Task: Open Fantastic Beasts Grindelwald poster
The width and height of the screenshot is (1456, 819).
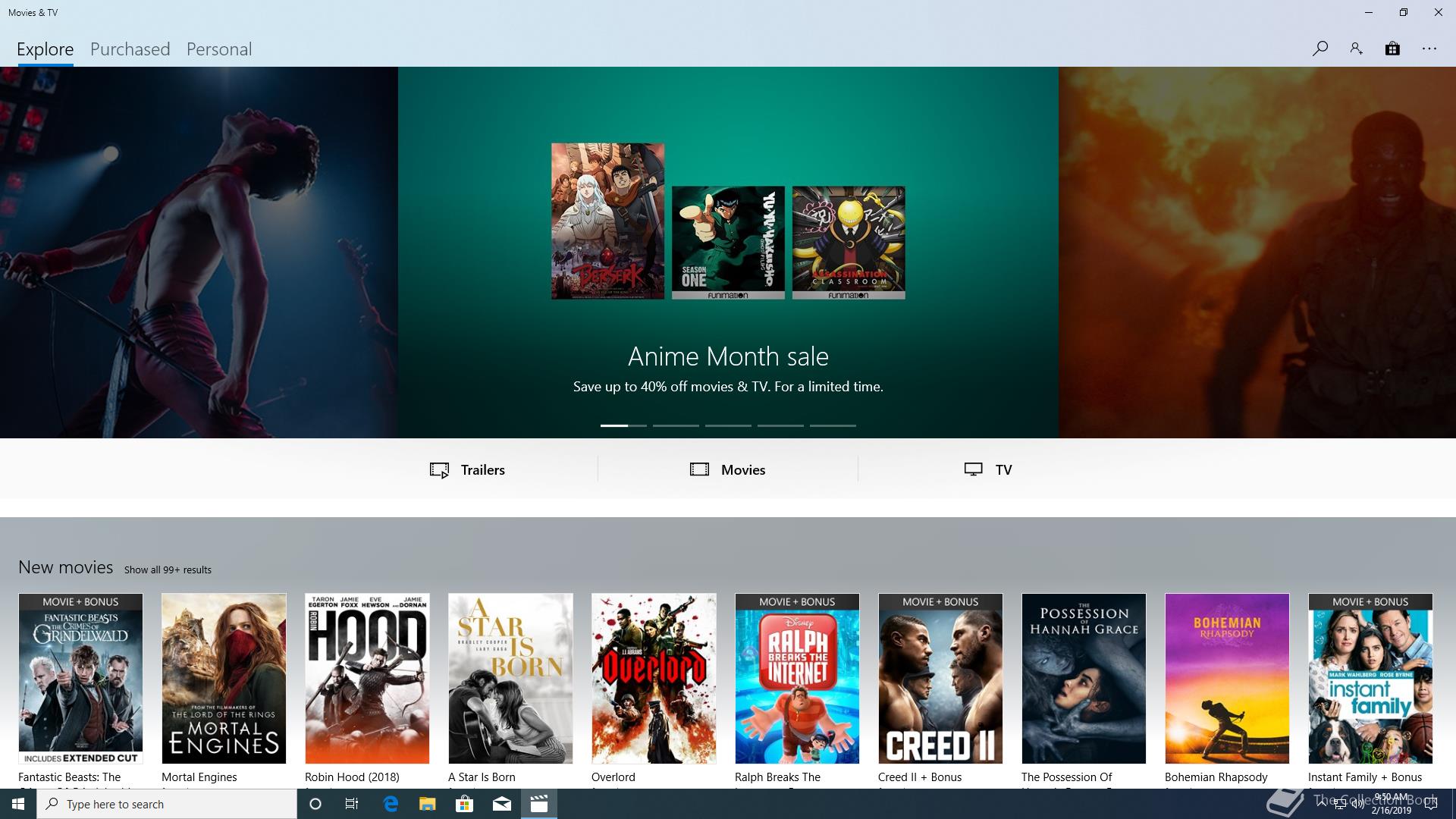Action: [80, 679]
